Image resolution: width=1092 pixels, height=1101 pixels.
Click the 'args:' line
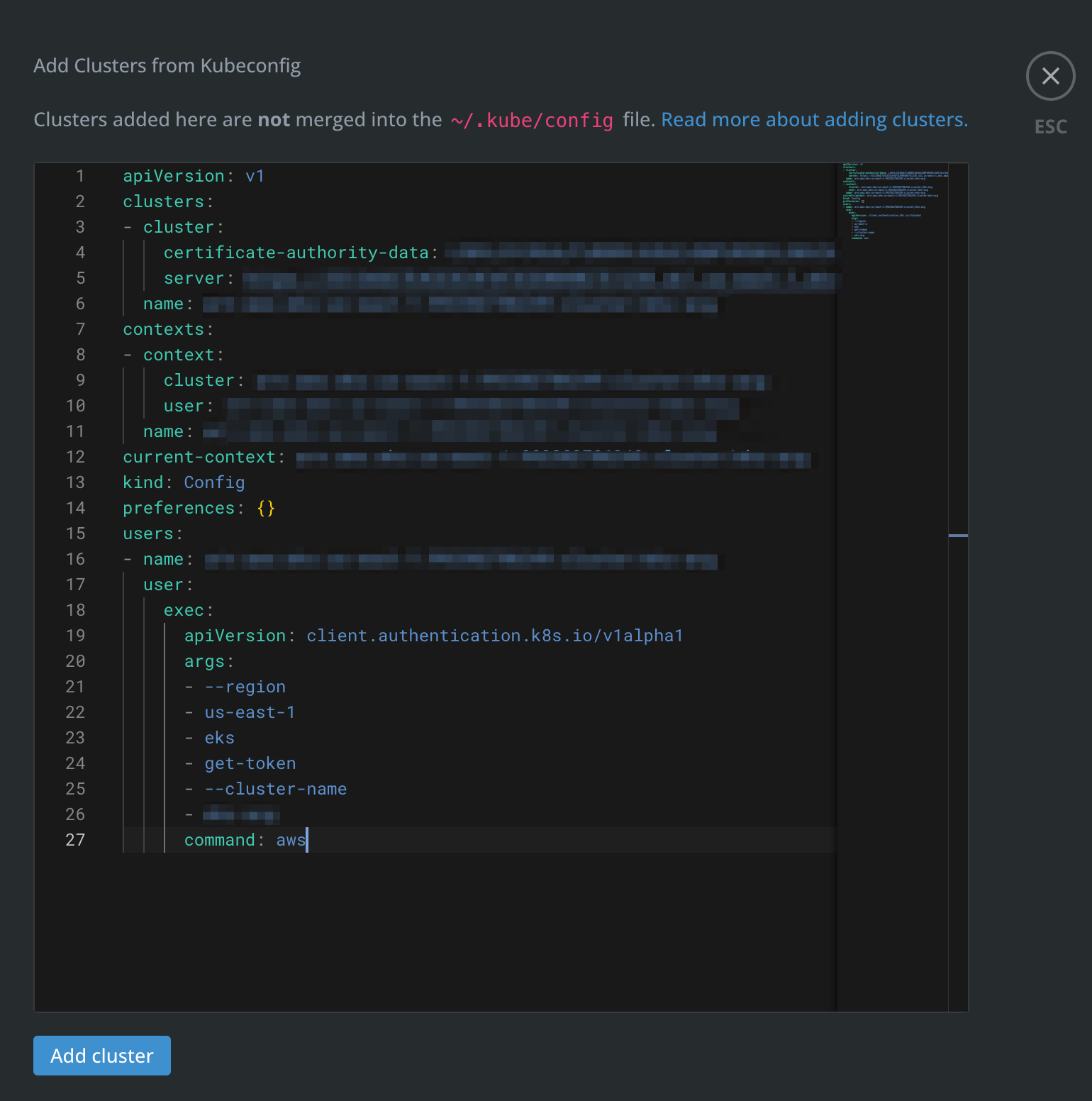[209, 661]
